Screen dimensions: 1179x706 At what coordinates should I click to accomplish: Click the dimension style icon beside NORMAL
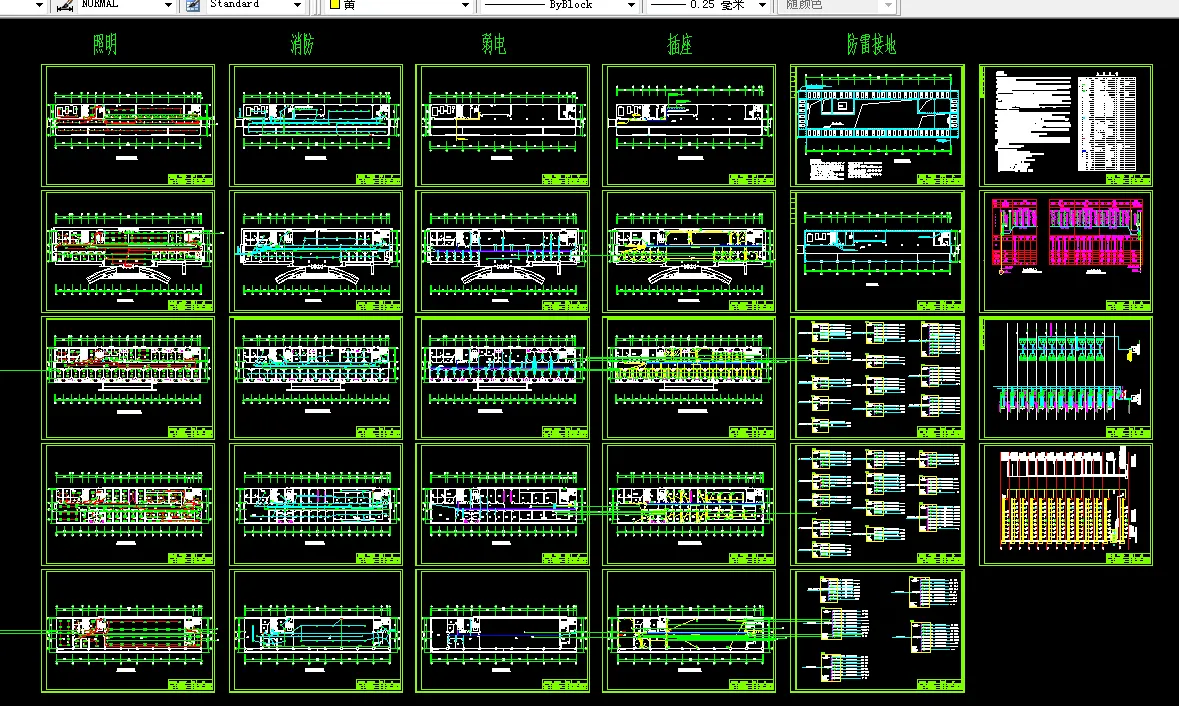(65, 5)
